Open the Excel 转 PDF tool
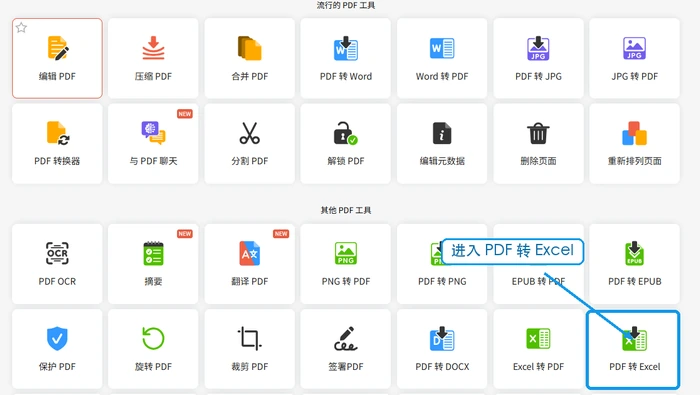Screen dimensions: 700x395 [538, 349]
